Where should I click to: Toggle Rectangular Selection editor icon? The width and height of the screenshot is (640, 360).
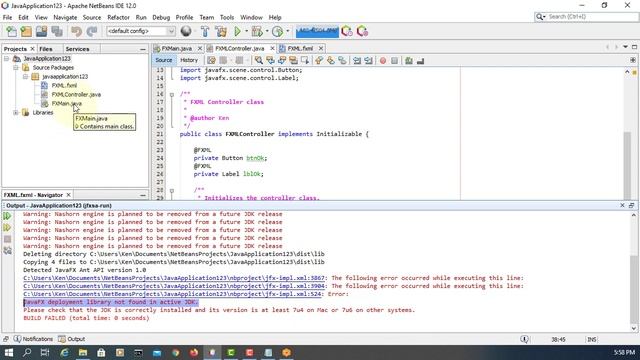pyautogui.click(x=305, y=60)
